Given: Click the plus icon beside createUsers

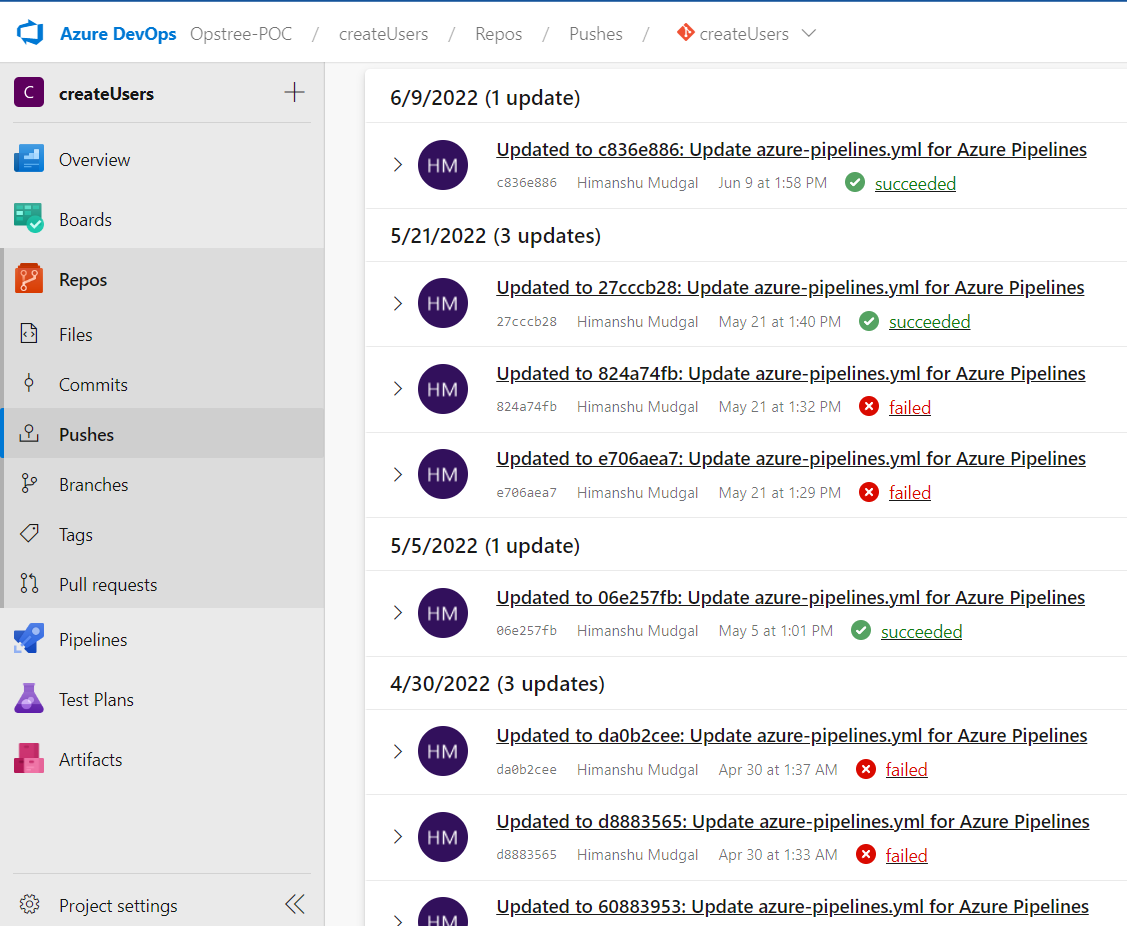Looking at the screenshot, I should click(x=294, y=92).
